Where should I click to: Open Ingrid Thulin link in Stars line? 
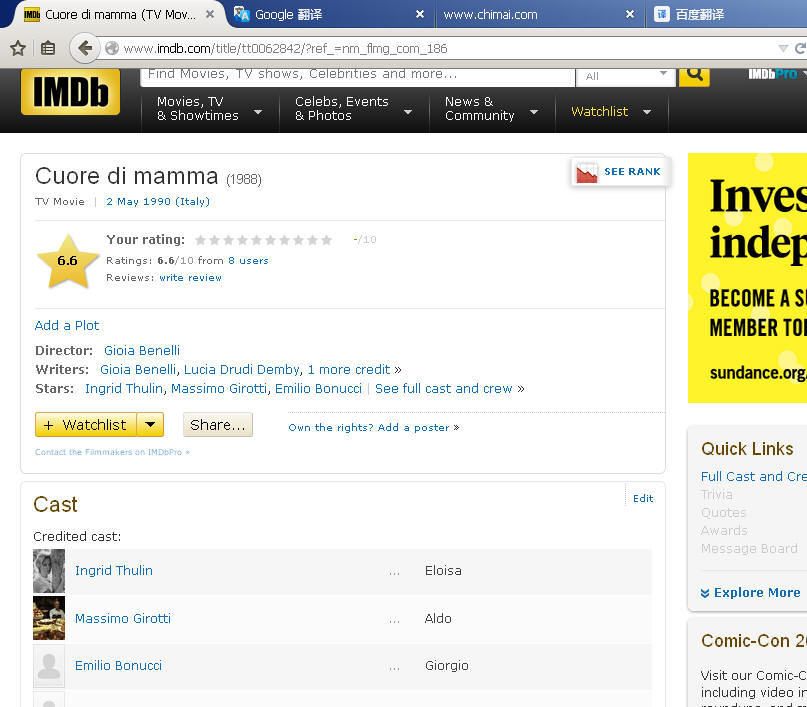coord(124,389)
